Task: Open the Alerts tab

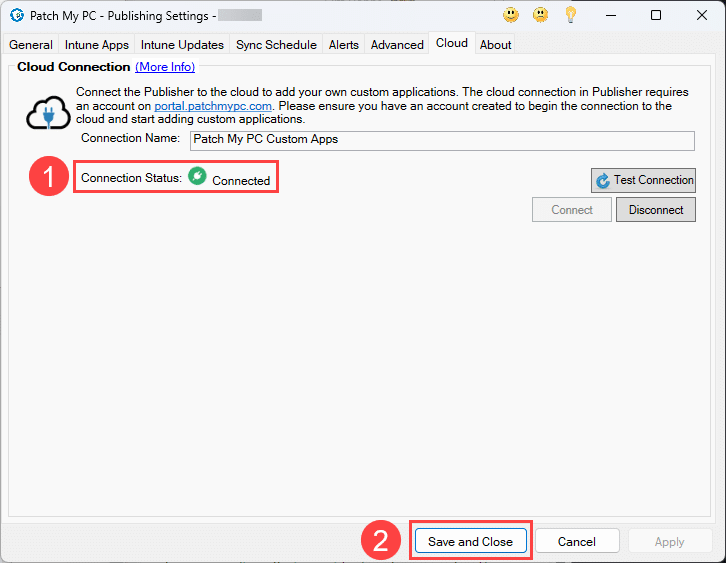Action: tap(344, 45)
